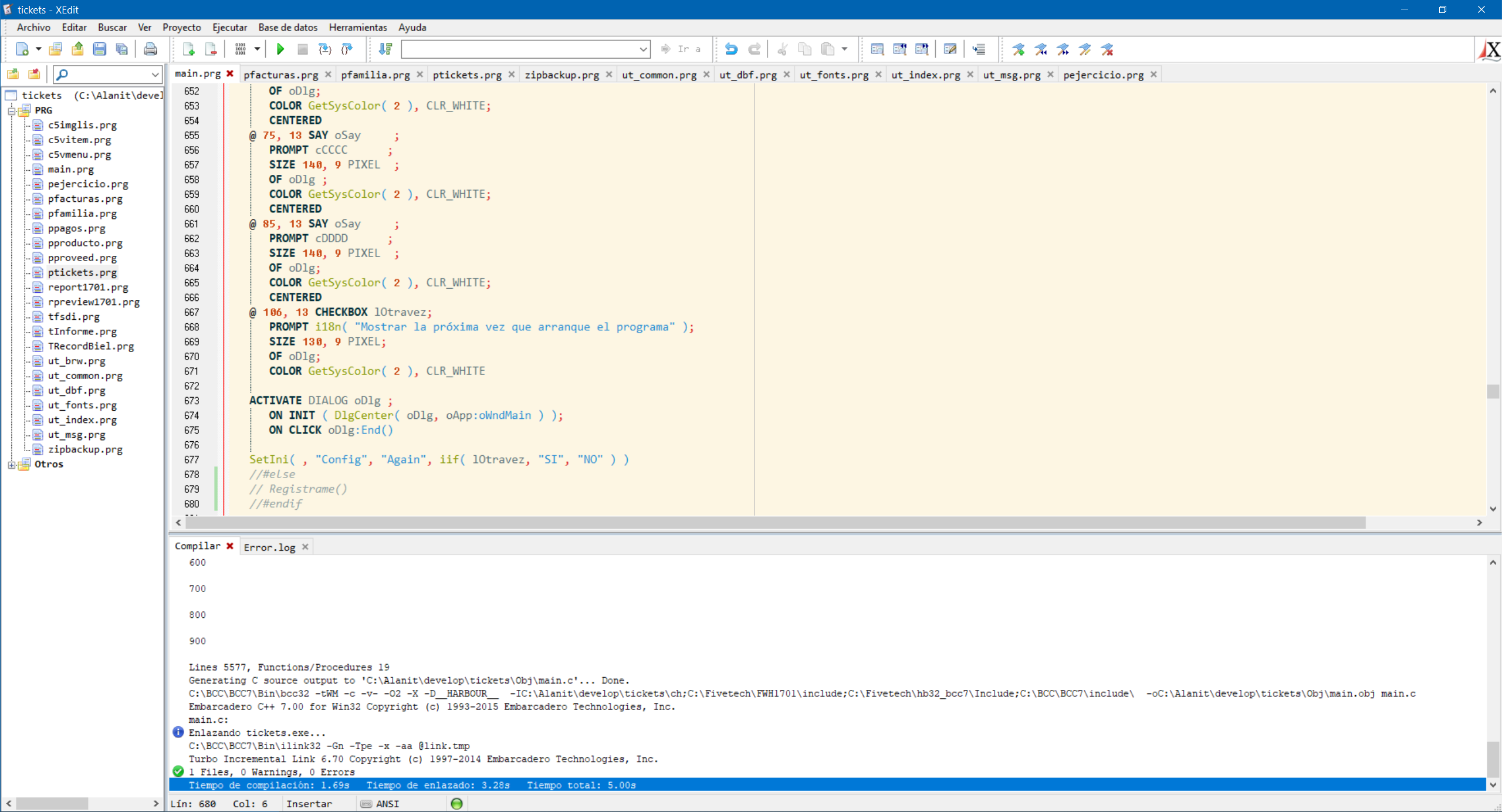1502x812 pixels.
Task: Click the undo arrow icon
Action: [x=731, y=49]
